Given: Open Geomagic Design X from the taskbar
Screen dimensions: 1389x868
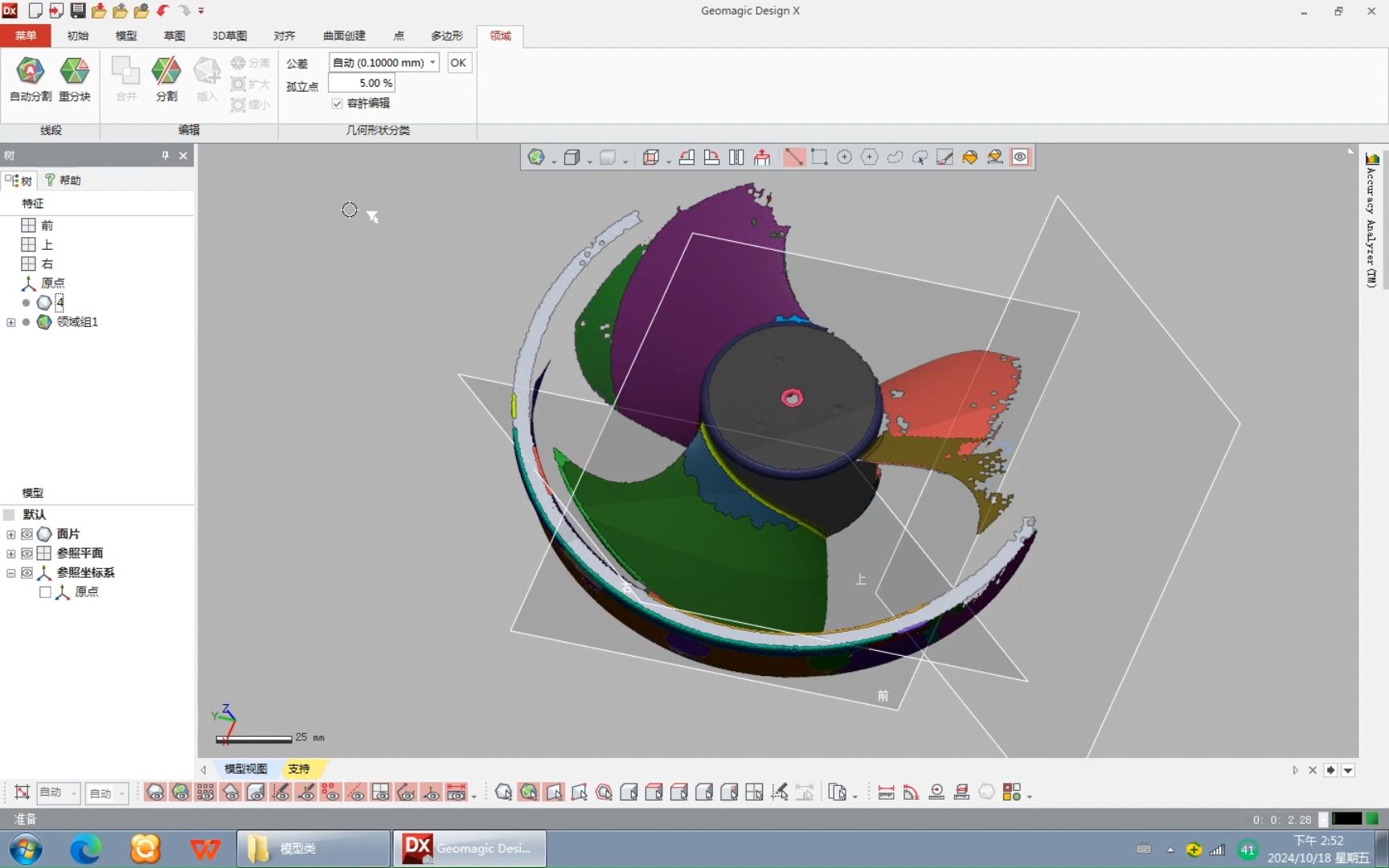Looking at the screenshot, I should point(469,848).
